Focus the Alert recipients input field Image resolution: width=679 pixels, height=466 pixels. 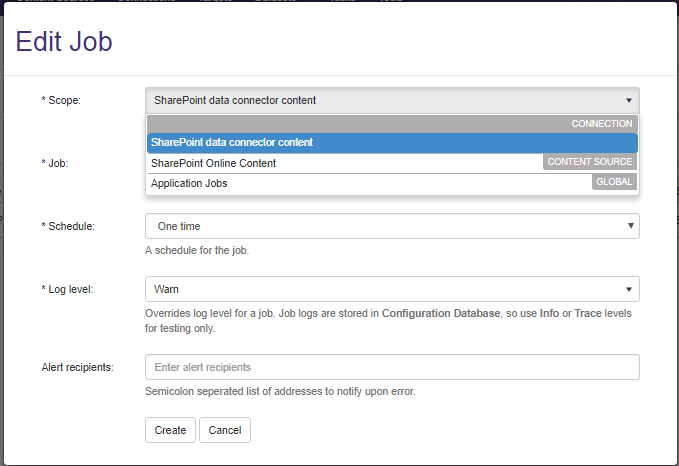(x=392, y=367)
